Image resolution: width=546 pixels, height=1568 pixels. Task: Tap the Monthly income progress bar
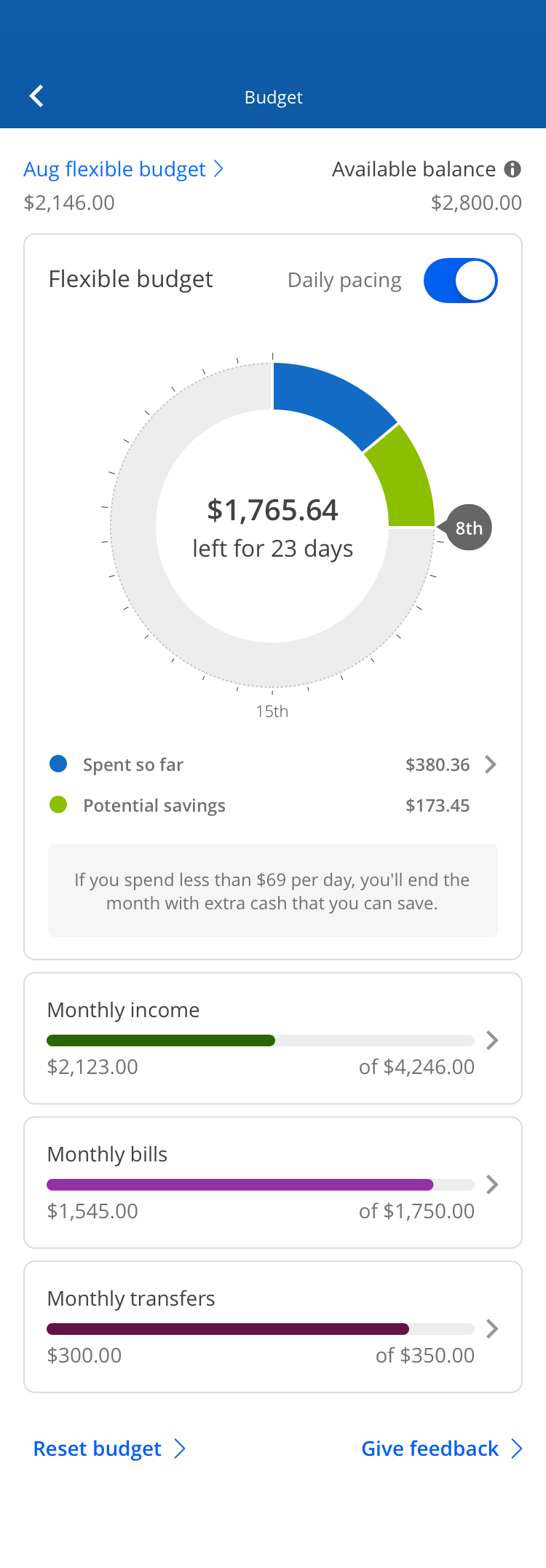(x=260, y=1040)
